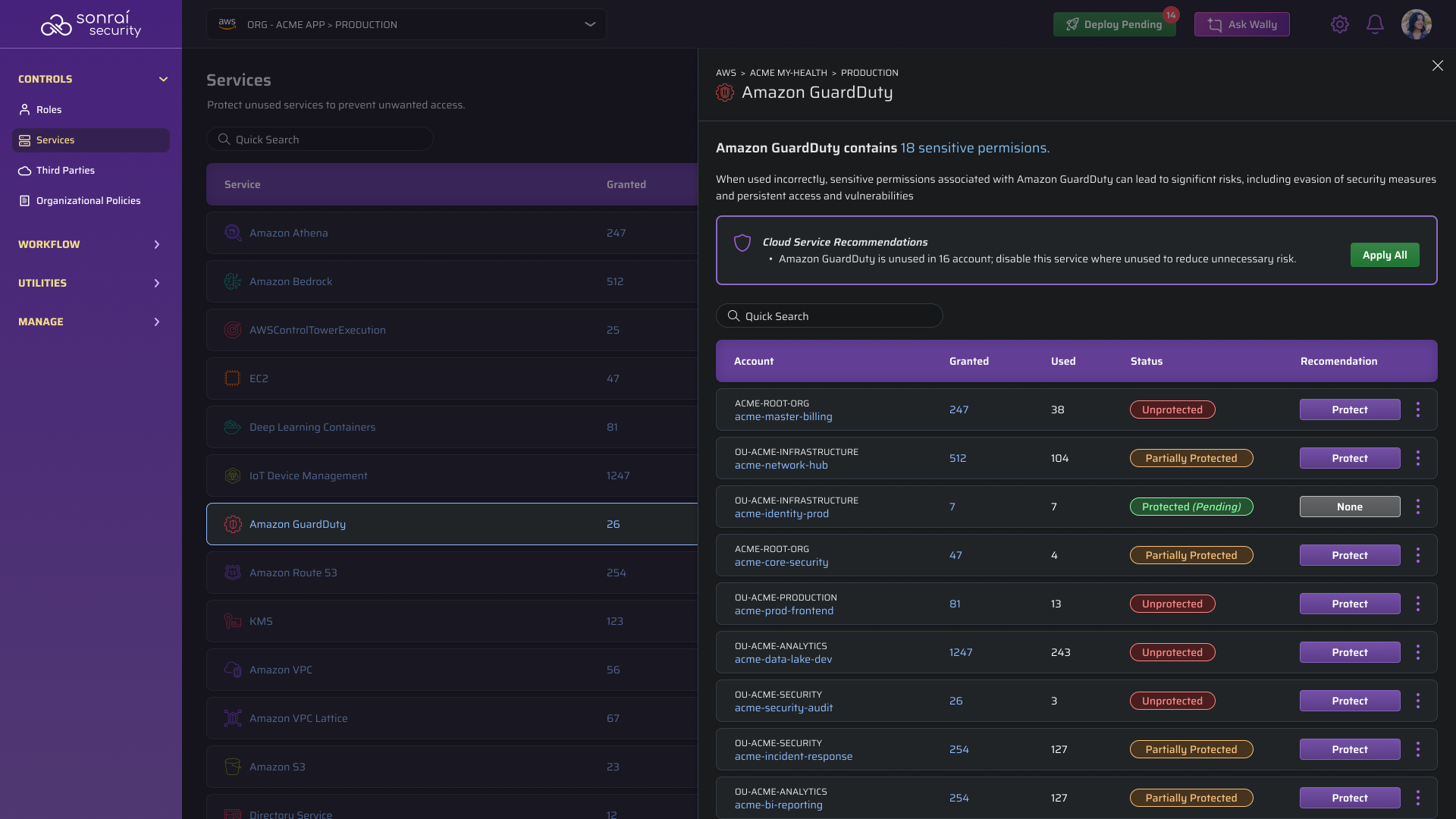Click the Unprotected badge for acme-security-audit
This screenshot has width=1456, height=819.
[1172, 701]
